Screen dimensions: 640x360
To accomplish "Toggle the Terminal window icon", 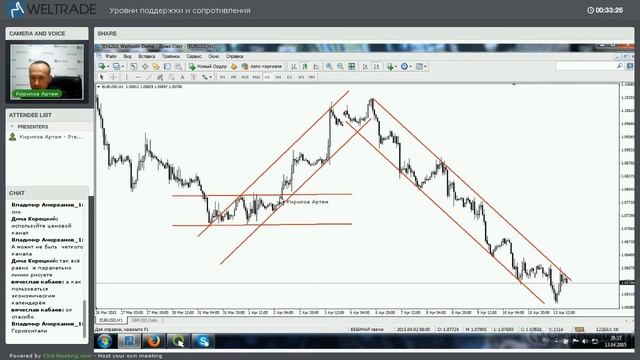I will (x=167, y=66).
